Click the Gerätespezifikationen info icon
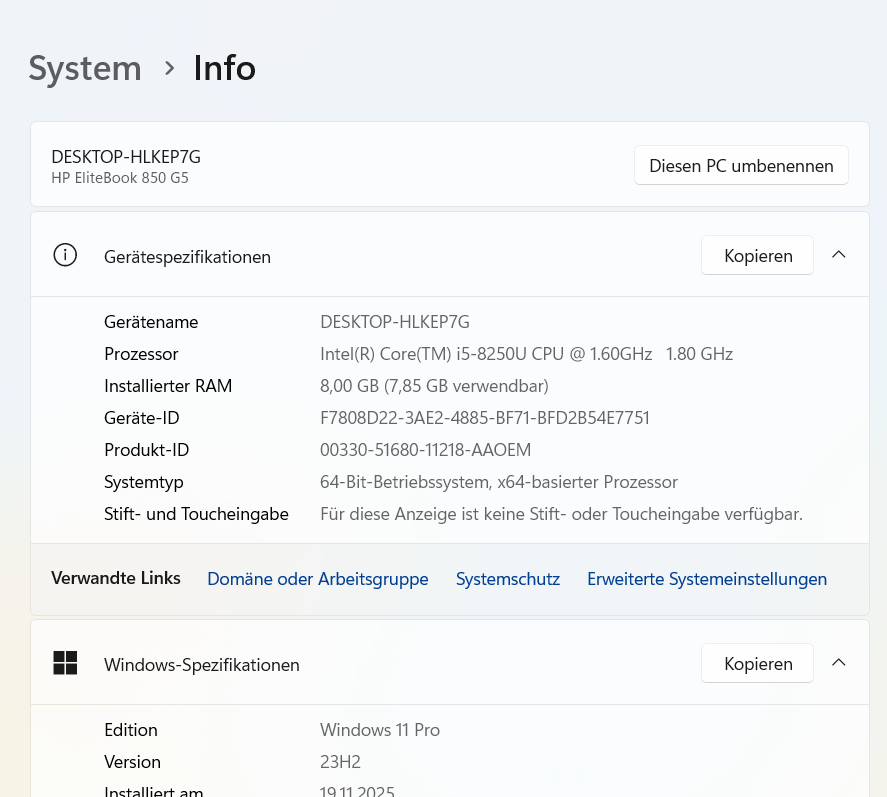The image size is (887, 797). [x=65, y=255]
